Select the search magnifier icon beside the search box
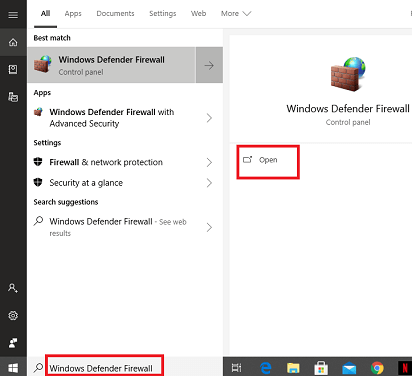412x376 pixels. pos(38,368)
